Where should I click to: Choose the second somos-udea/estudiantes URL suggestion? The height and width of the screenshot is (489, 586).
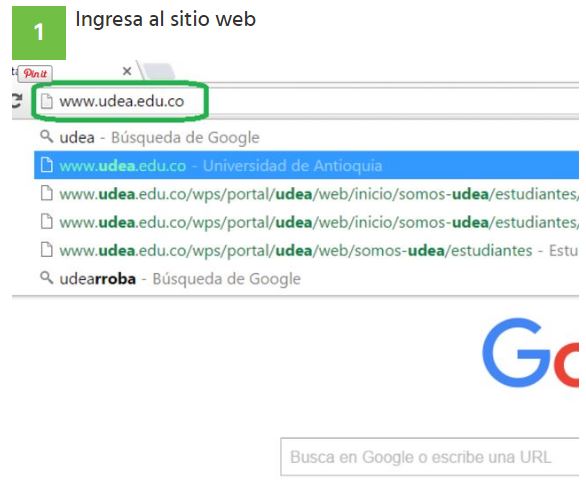pos(306,222)
